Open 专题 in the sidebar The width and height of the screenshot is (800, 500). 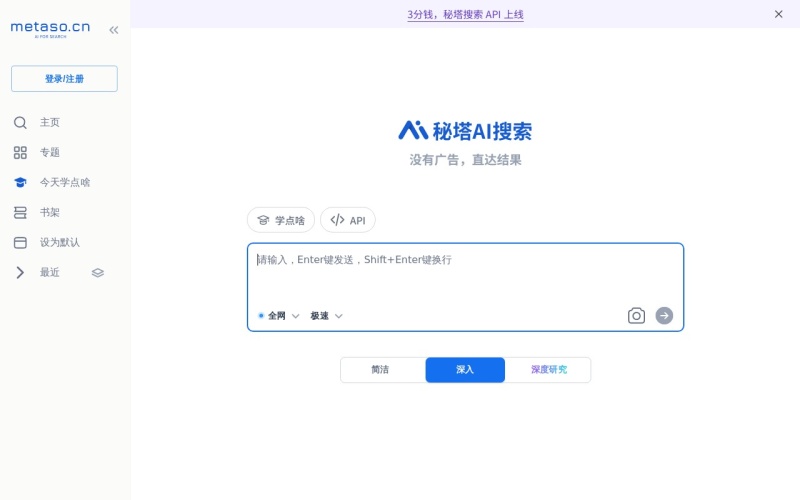pos(49,153)
